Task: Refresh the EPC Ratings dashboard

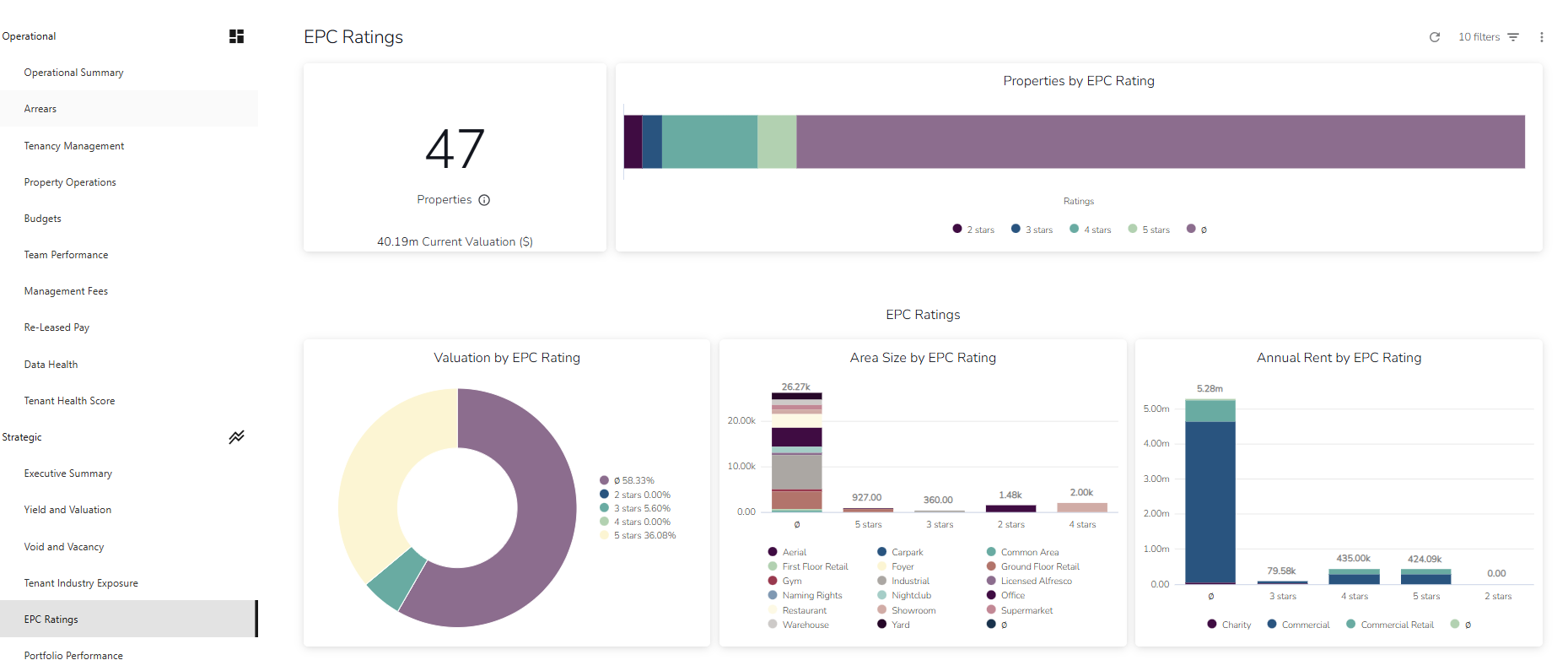Action: point(1434,37)
